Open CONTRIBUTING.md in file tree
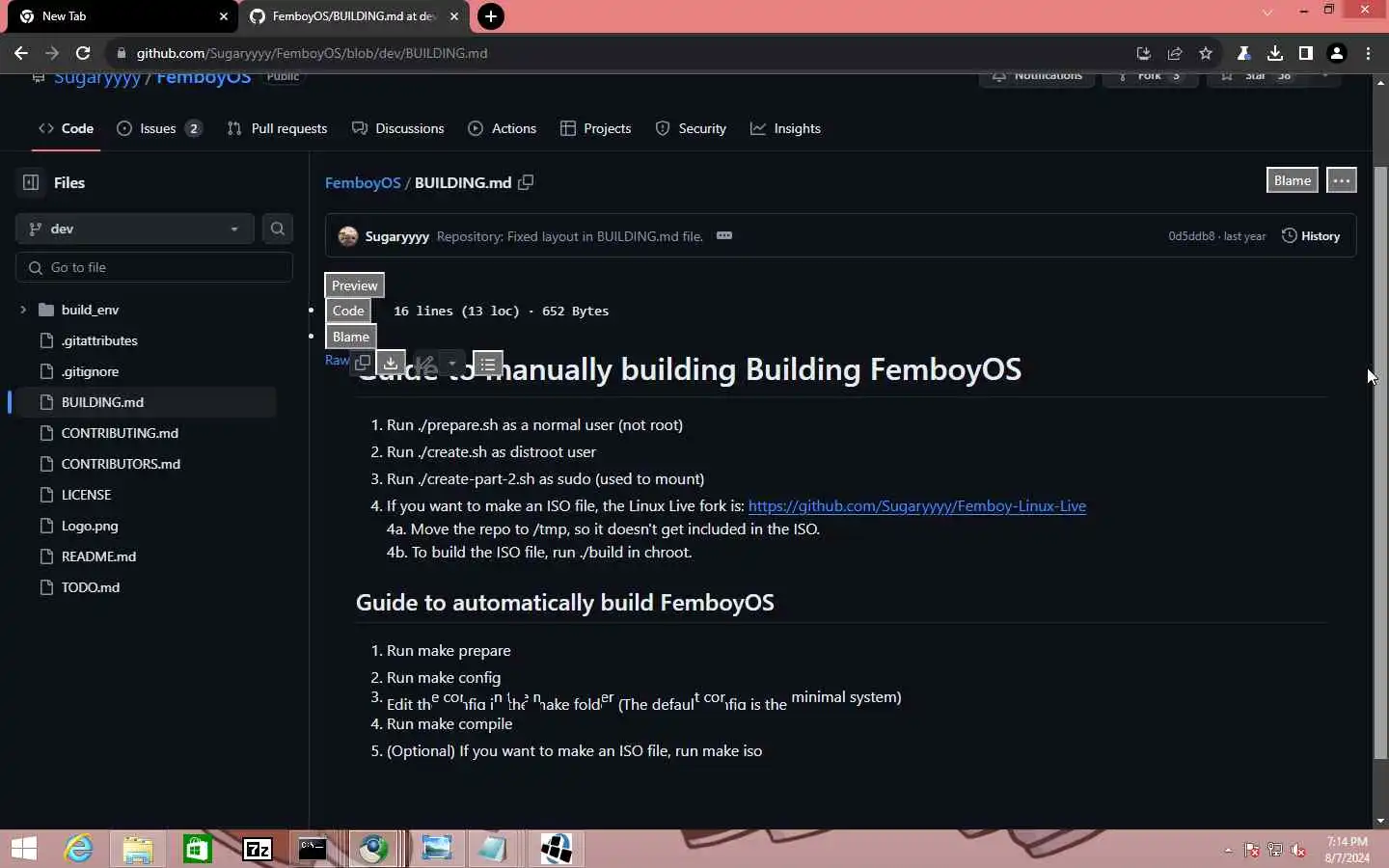This screenshot has height=868, width=1389. [120, 433]
